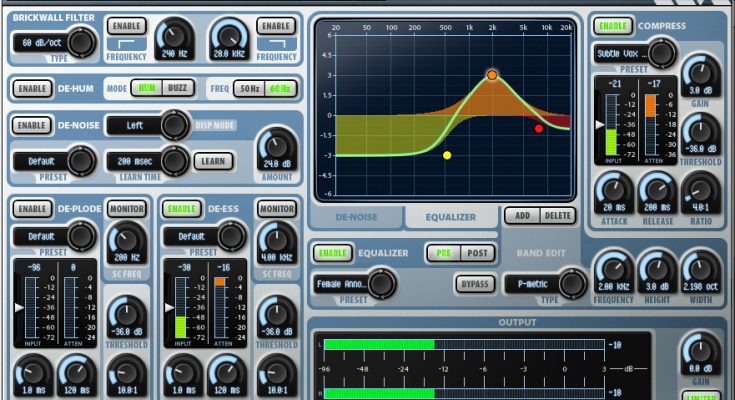
Task: Click the Output Gain knob
Action: click(x=700, y=350)
